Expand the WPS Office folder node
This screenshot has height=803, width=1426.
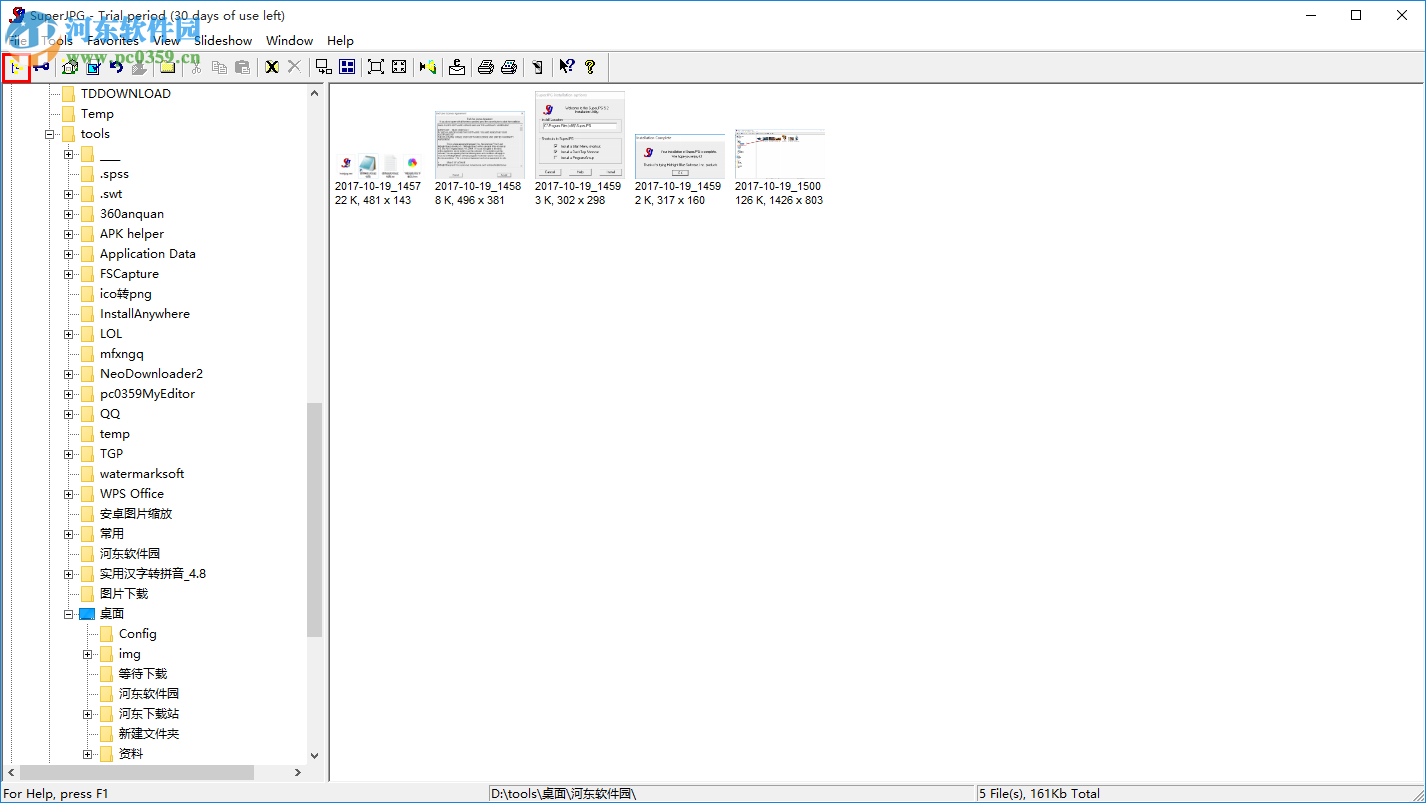point(68,494)
